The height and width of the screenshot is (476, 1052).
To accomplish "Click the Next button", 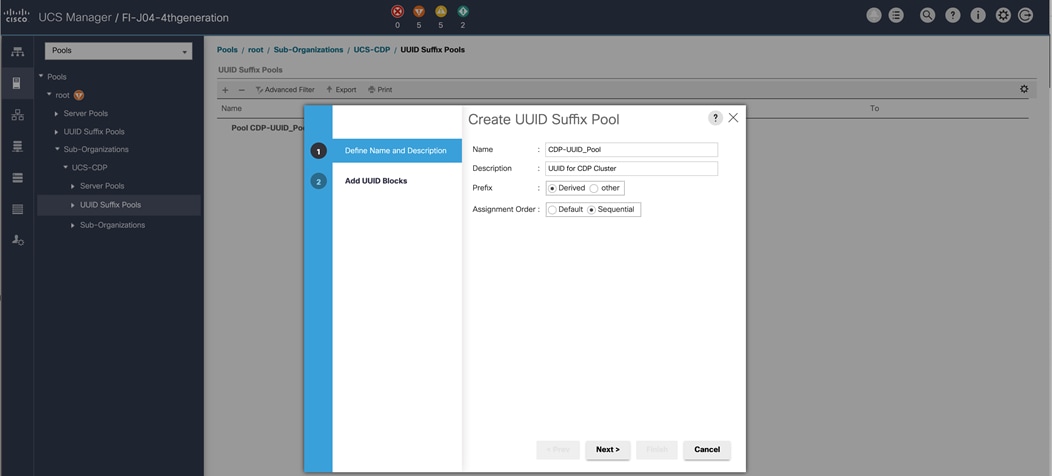I will [608, 449].
